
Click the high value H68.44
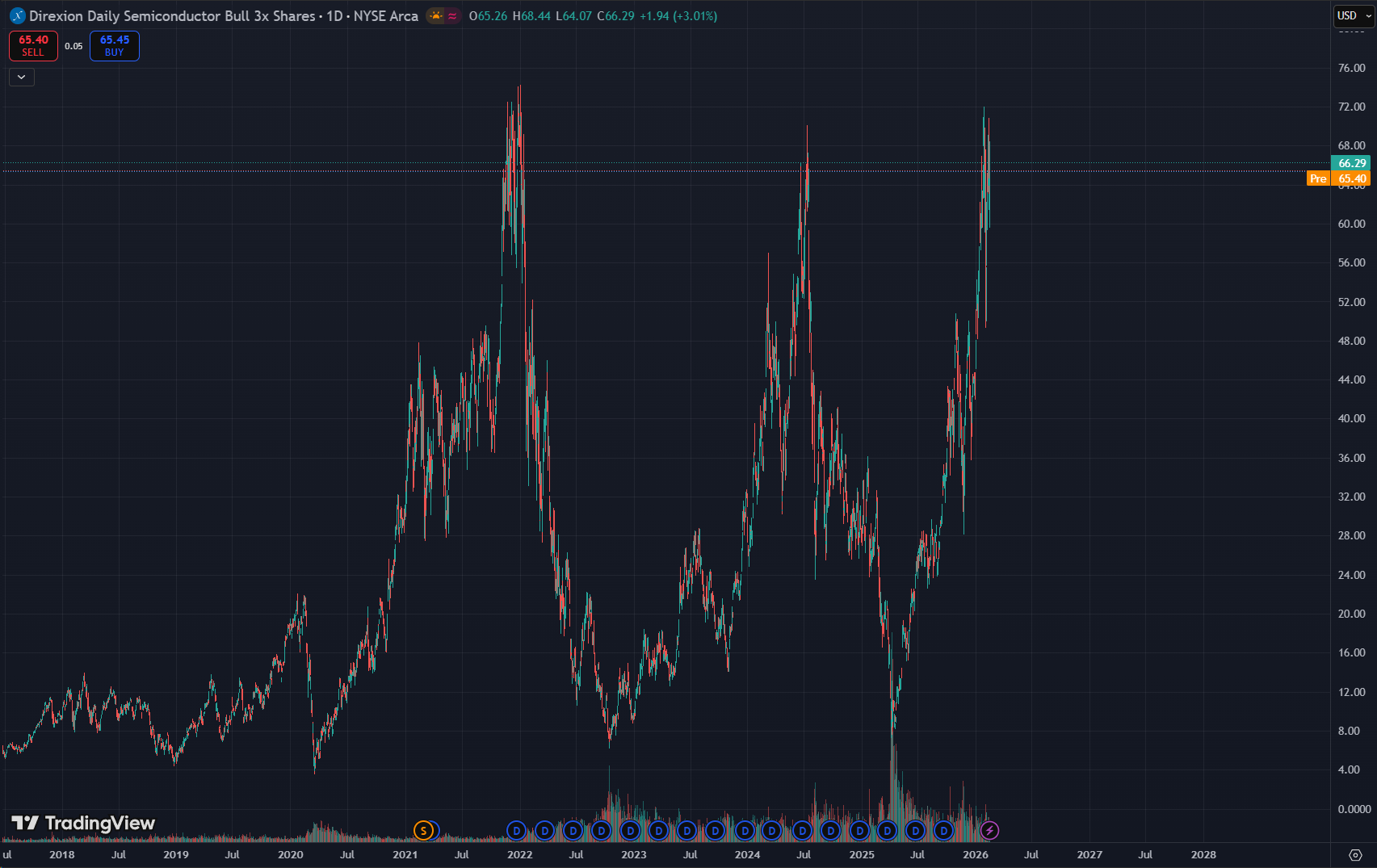point(531,16)
